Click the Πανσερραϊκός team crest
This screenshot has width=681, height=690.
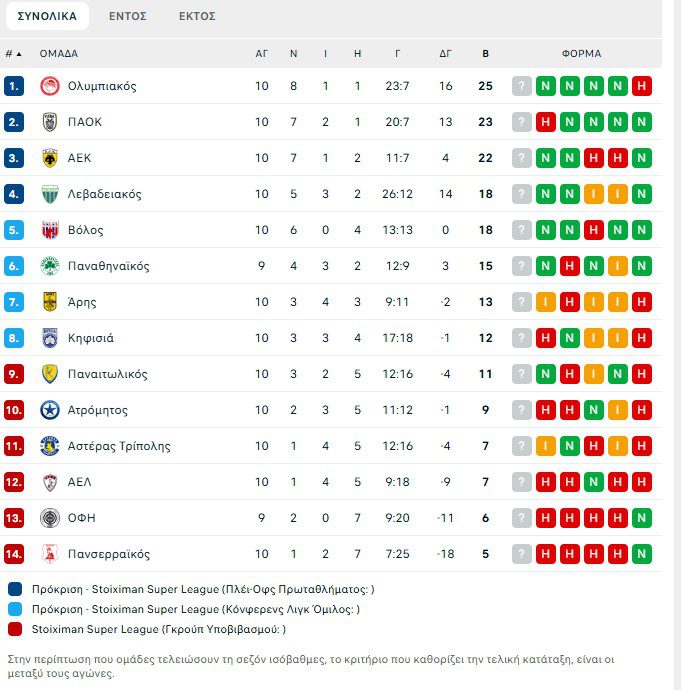point(49,554)
